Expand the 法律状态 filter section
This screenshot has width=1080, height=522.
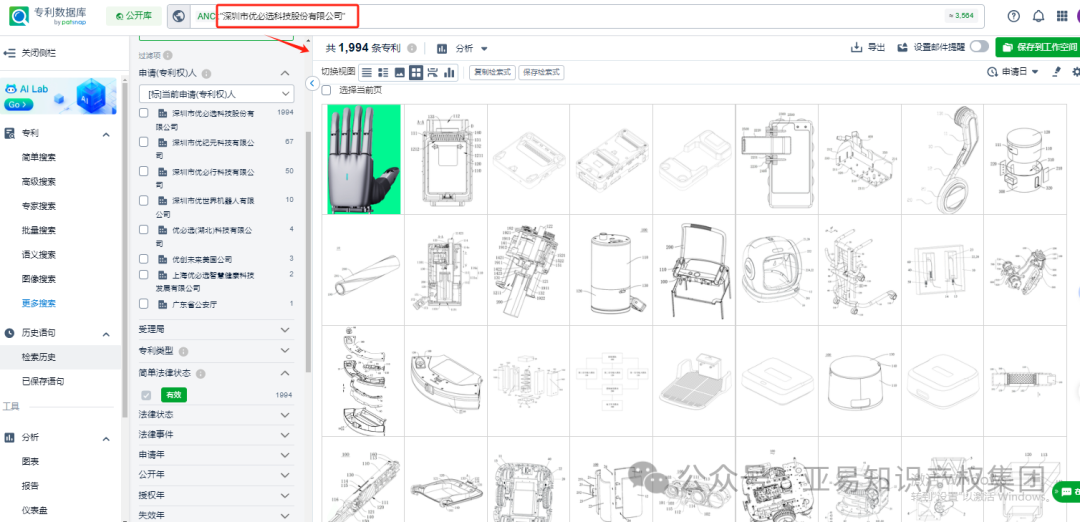284,415
